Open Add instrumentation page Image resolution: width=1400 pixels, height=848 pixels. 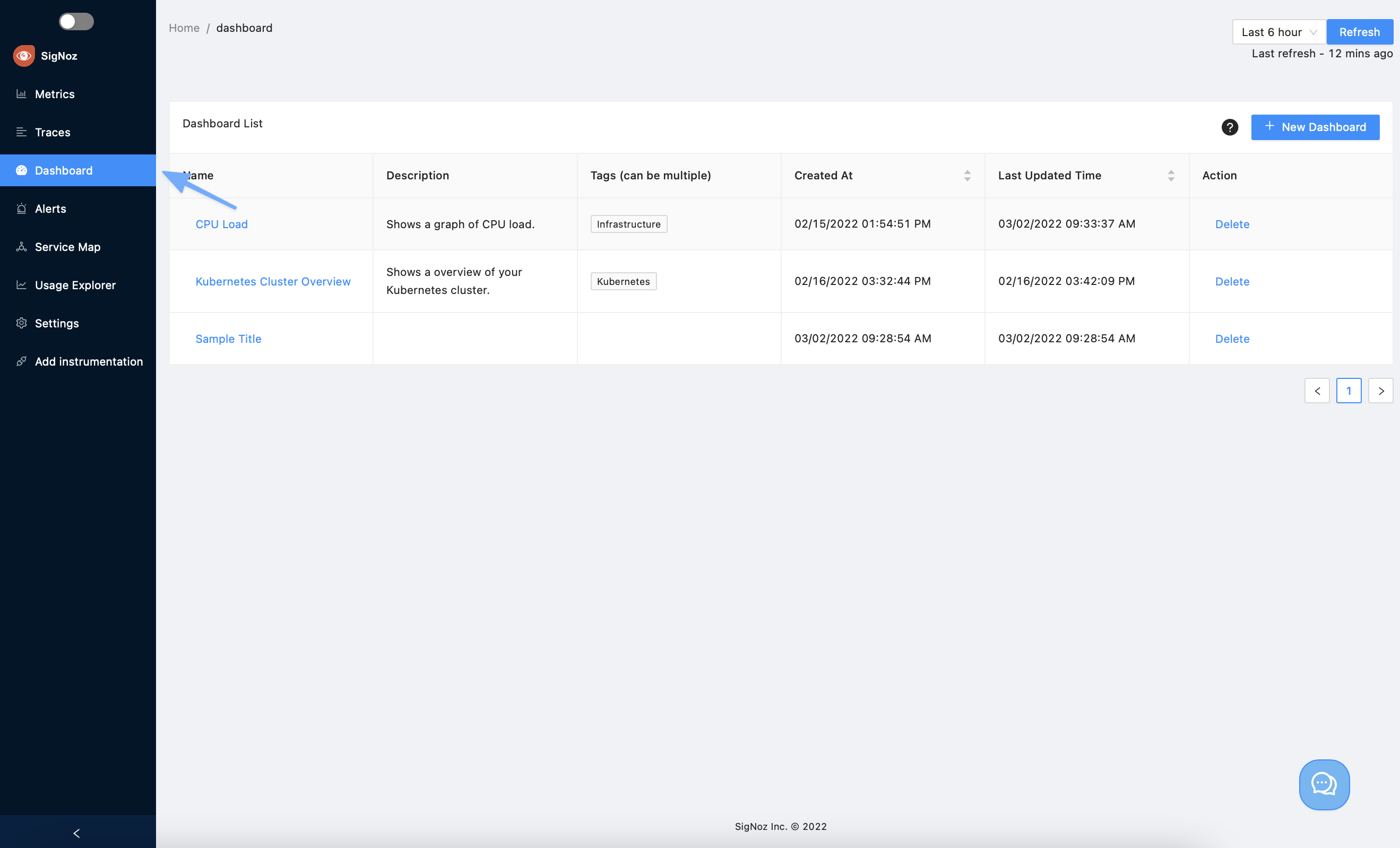click(x=78, y=361)
